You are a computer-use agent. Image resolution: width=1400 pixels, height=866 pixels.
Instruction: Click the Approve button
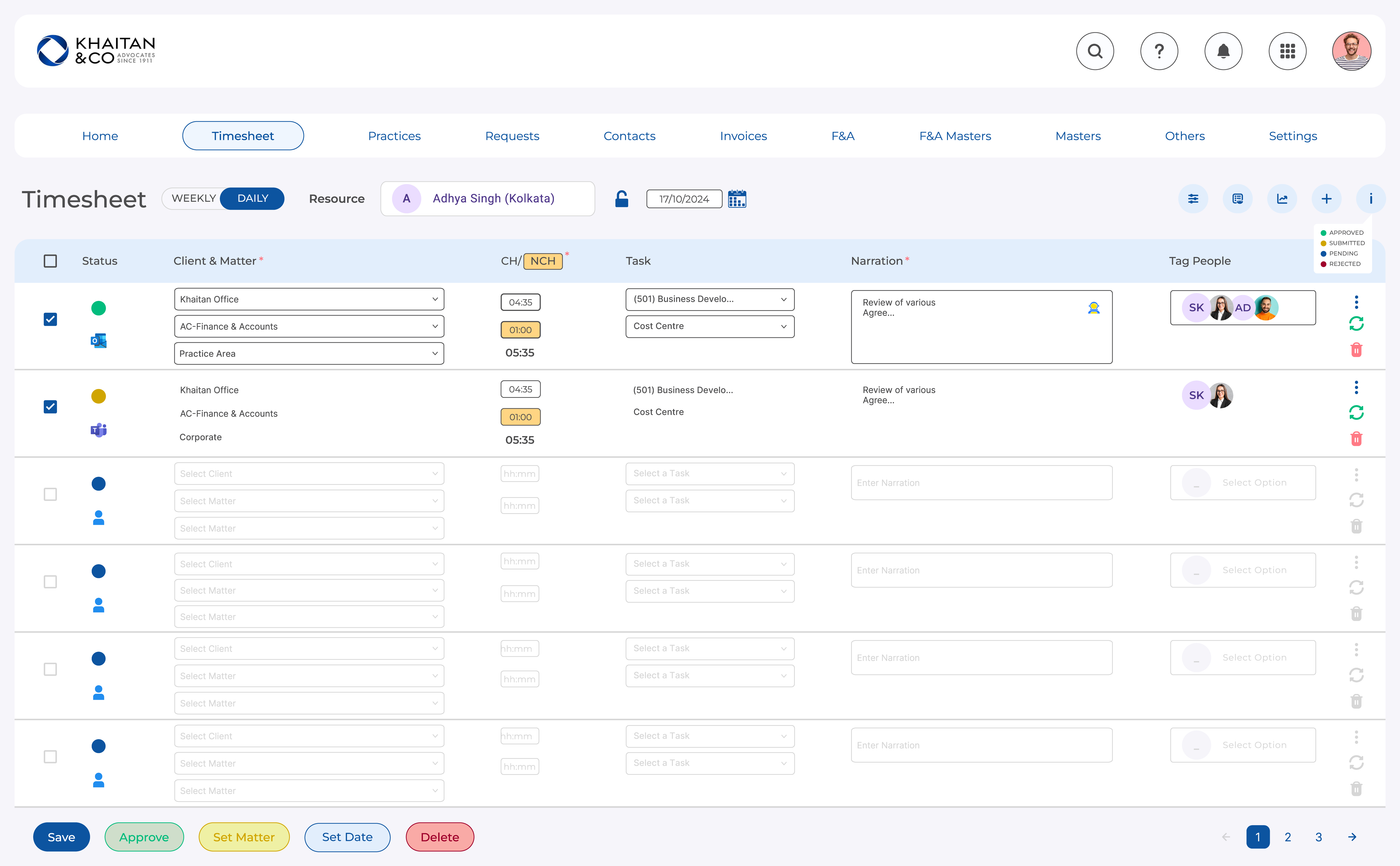point(144,837)
